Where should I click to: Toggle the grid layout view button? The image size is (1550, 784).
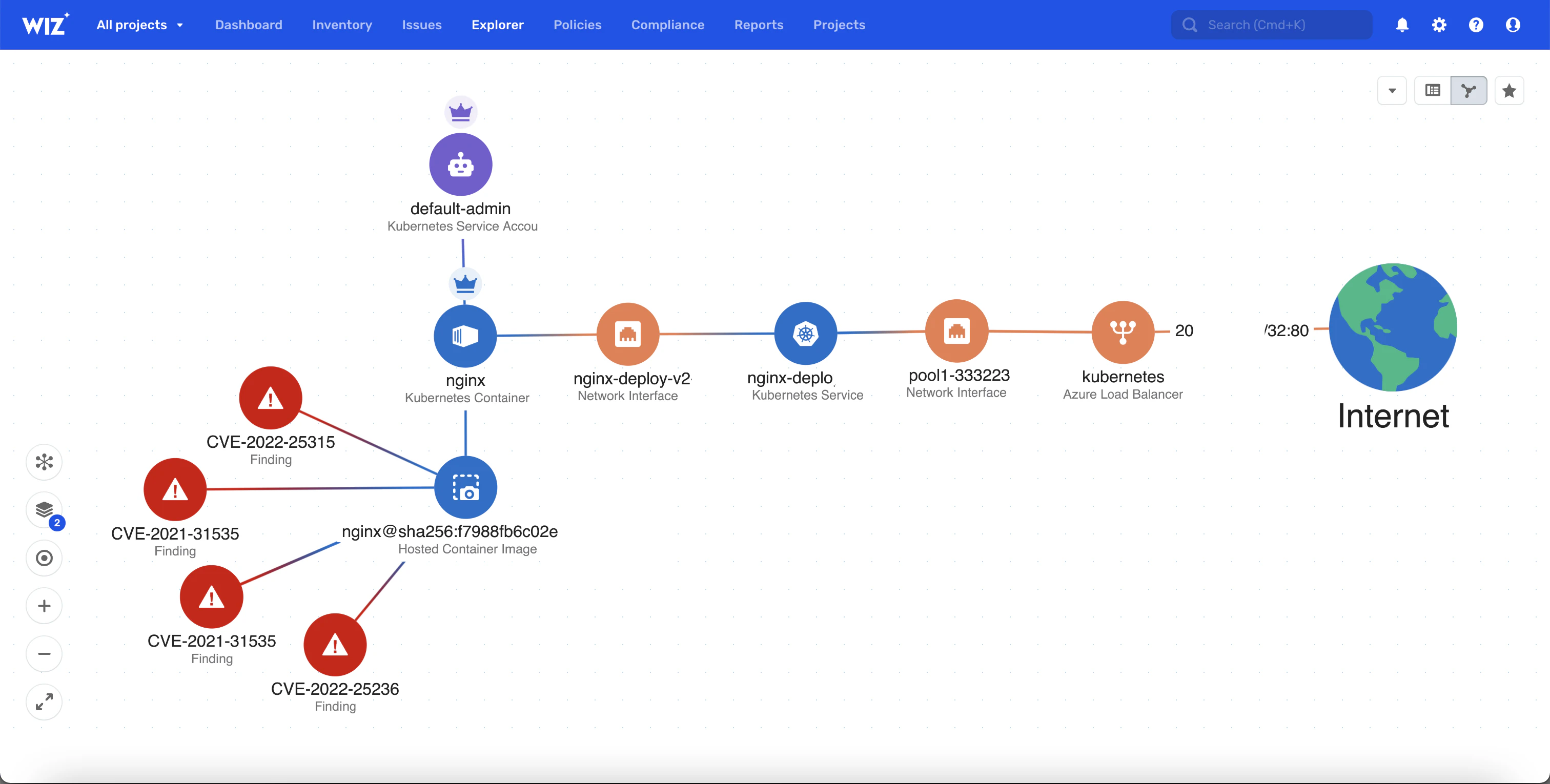[1433, 90]
